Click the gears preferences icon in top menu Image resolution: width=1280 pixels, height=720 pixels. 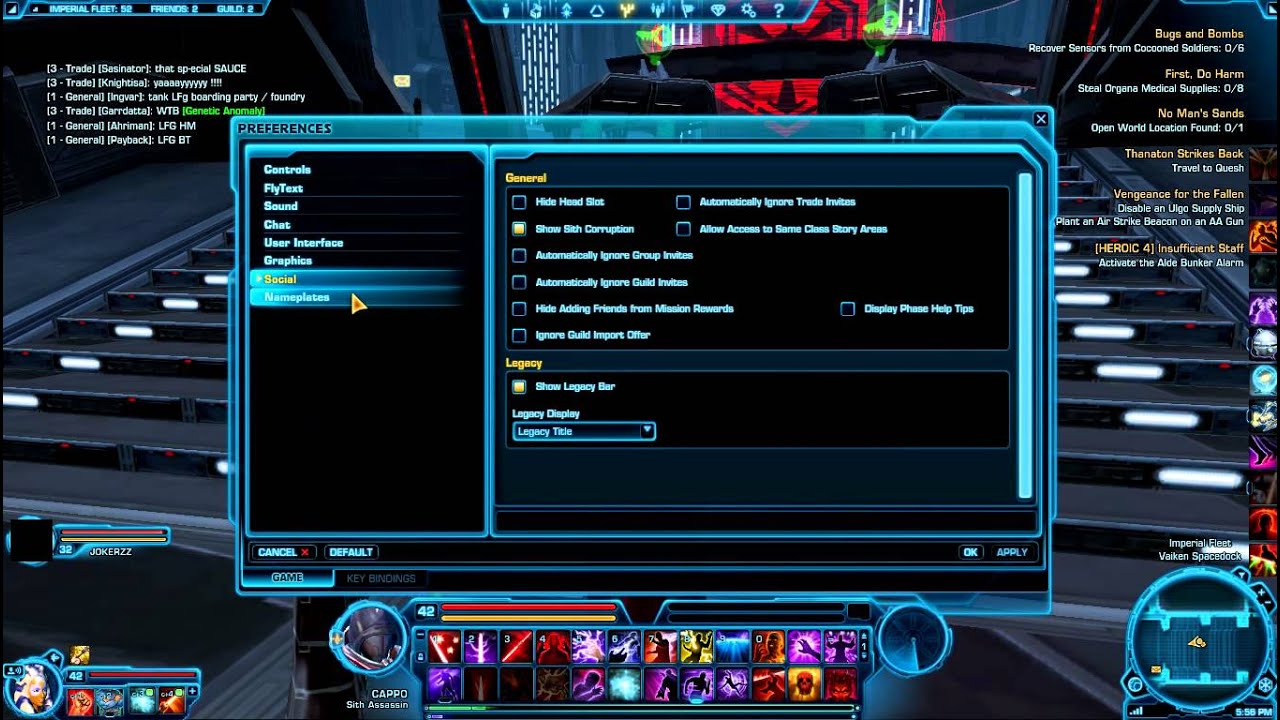748,10
